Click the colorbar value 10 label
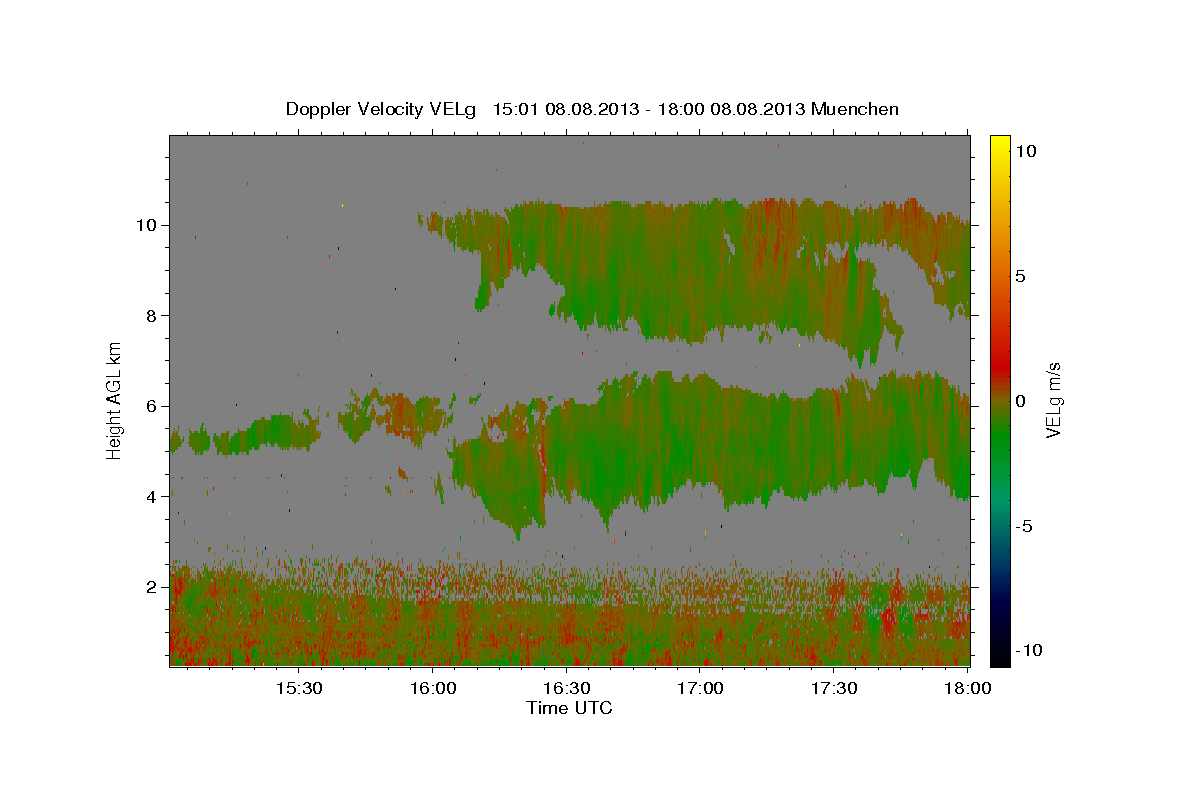This screenshot has height=800, width=1200. coord(1025,151)
